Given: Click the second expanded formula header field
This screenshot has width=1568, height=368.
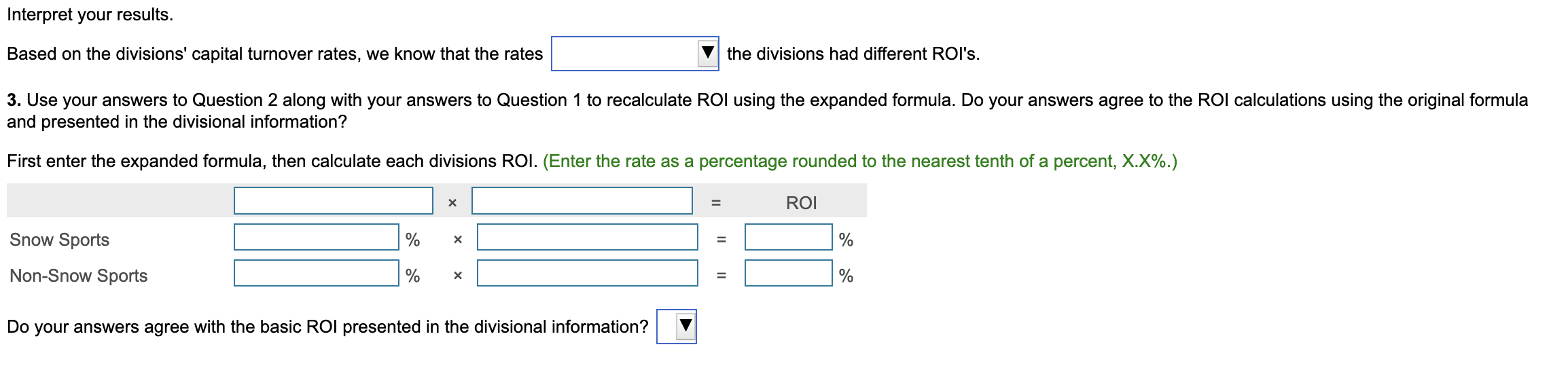Looking at the screenshot, I should (582, 201).
